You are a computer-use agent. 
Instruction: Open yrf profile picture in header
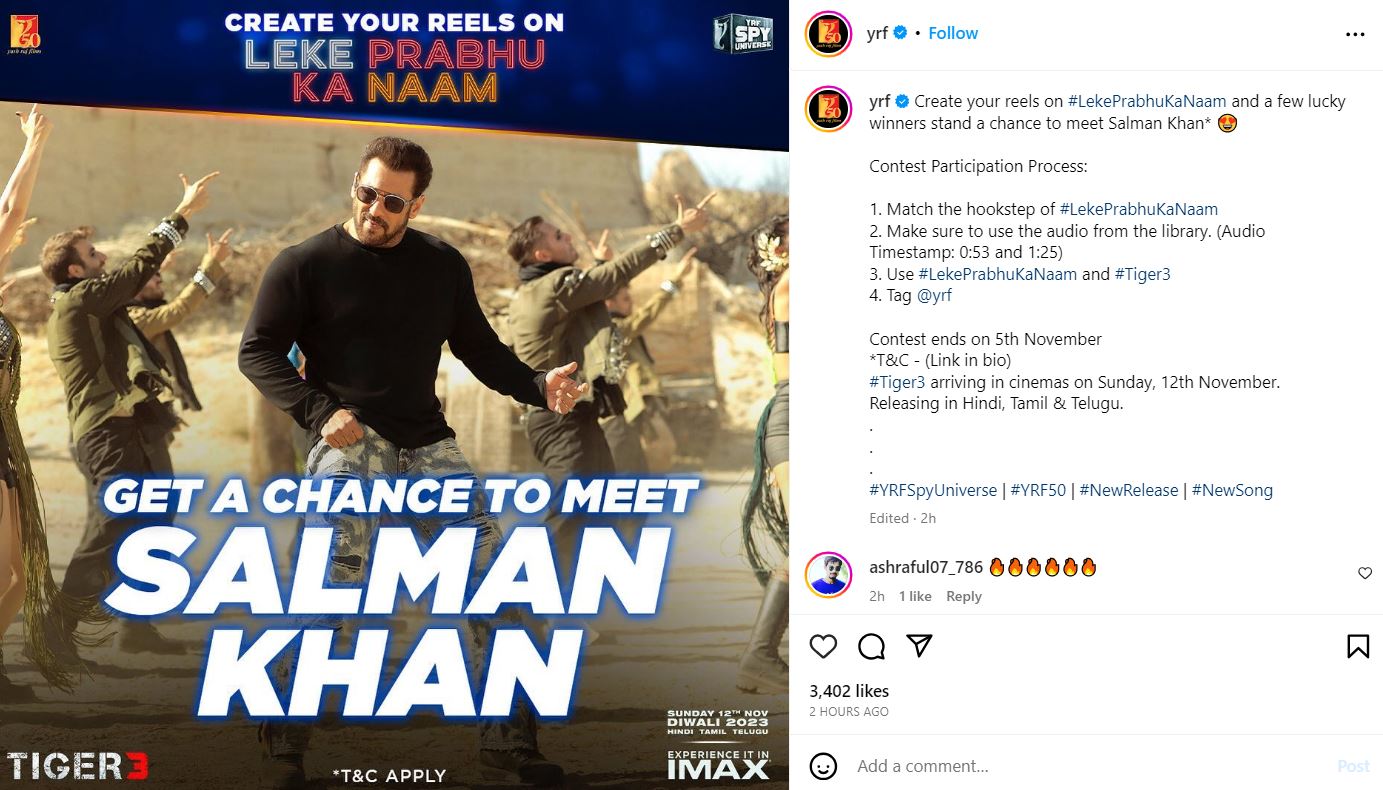pos(828,34)
